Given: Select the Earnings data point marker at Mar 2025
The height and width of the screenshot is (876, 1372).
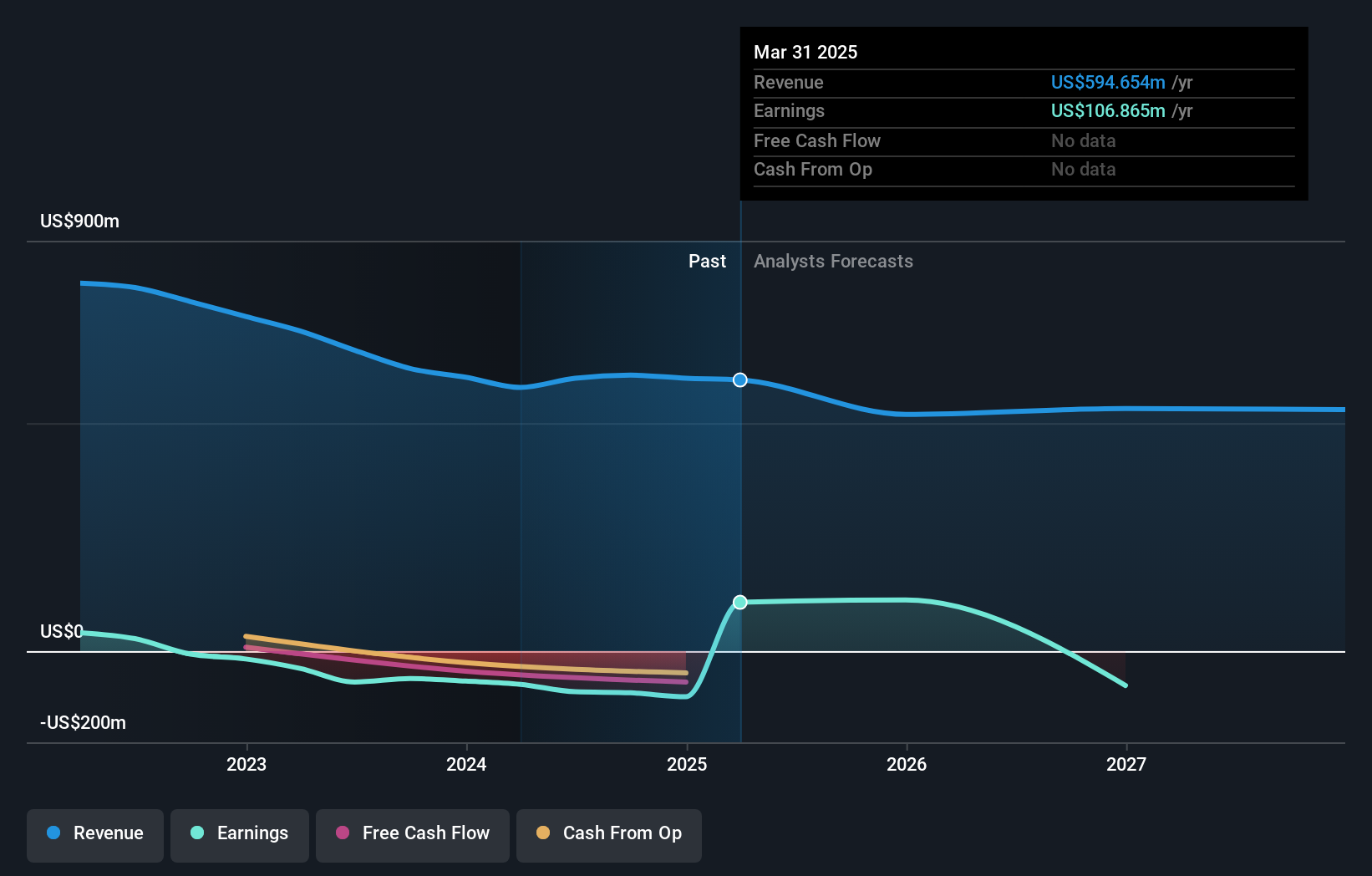Looking at the screenshot, I should tap(740, 603).
